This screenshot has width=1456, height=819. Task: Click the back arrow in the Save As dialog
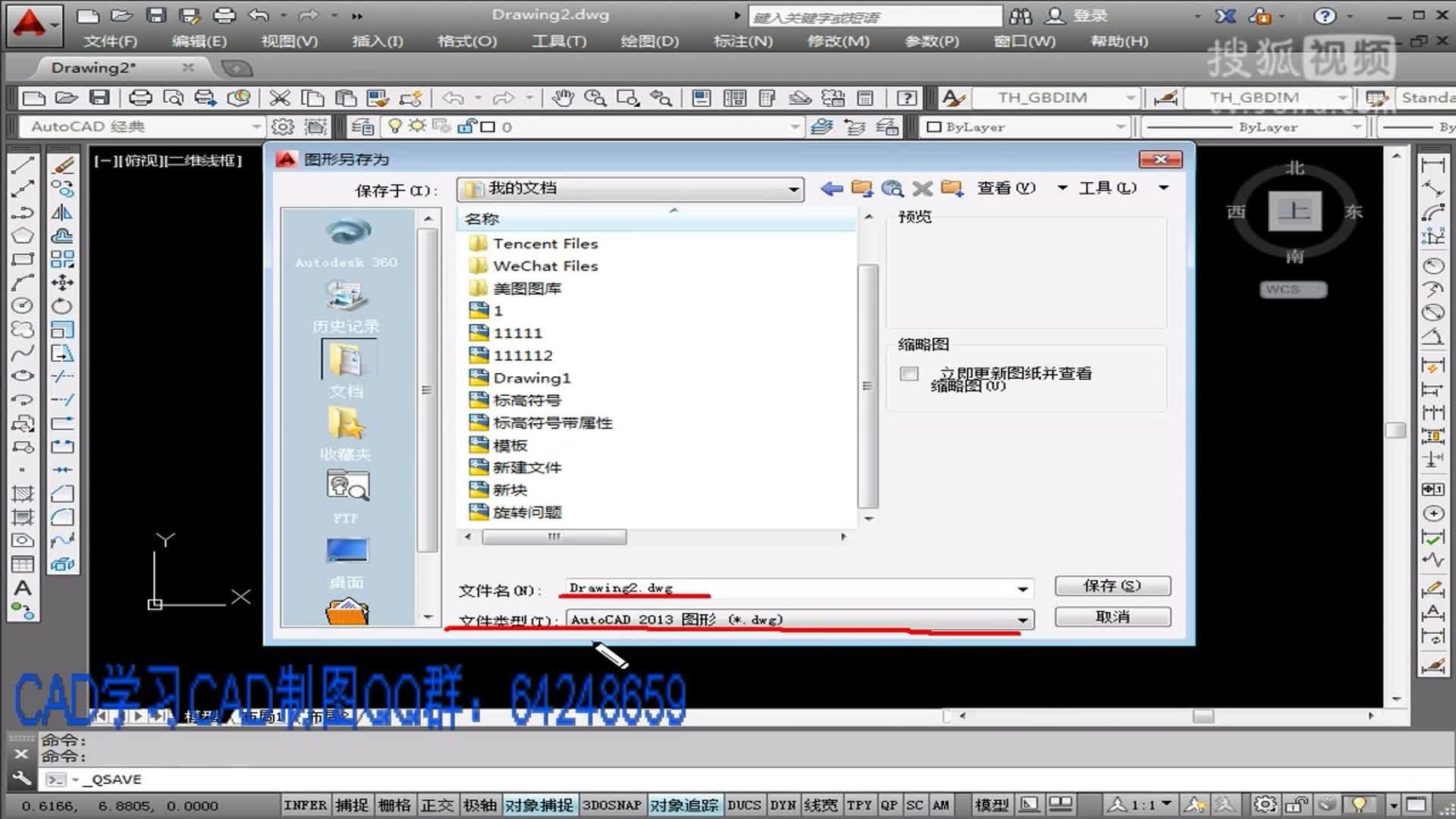[831, 188]
